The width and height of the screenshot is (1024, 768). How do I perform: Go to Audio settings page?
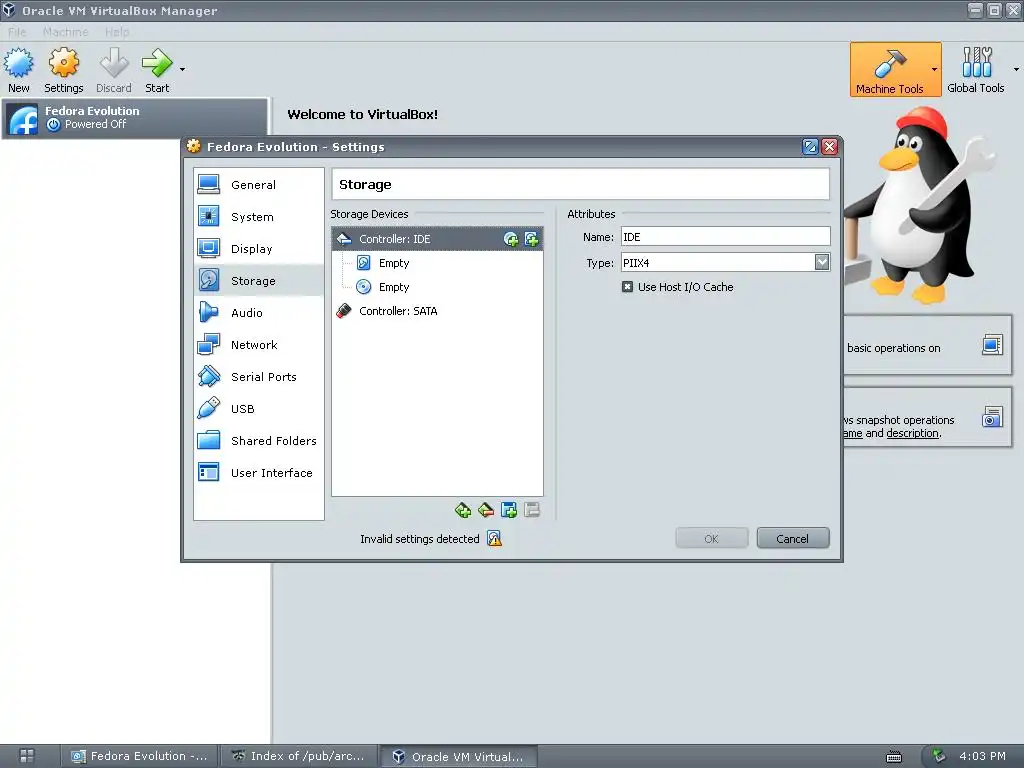click(259, 313)
